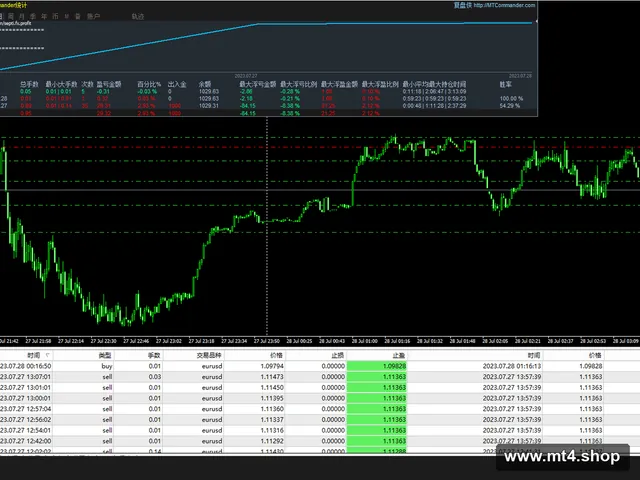Click chart time label 28 Jul 03:09
This screenshot has height=480, width=640.
pos(626,341)
